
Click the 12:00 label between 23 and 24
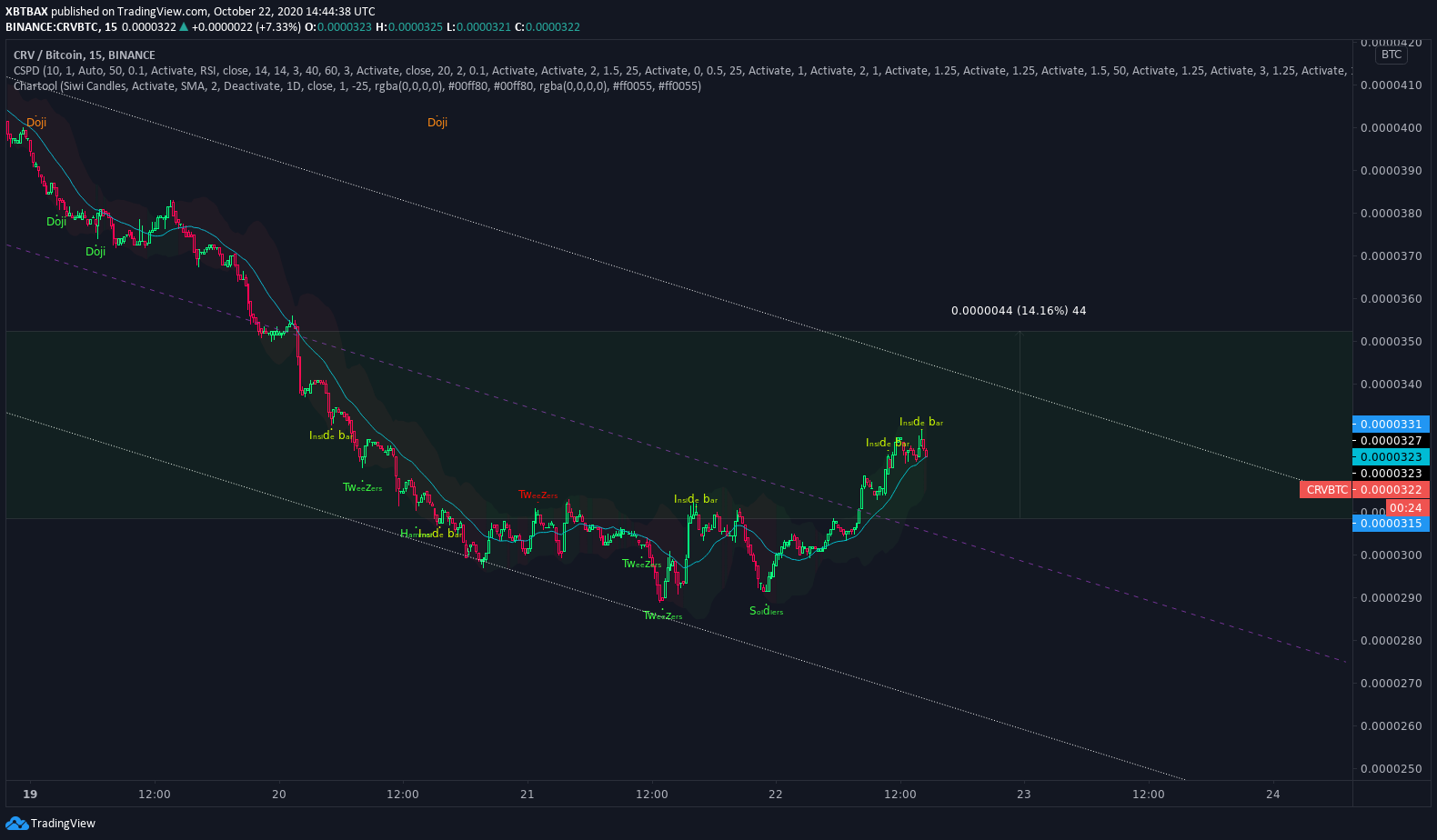tap(1149, 795)
